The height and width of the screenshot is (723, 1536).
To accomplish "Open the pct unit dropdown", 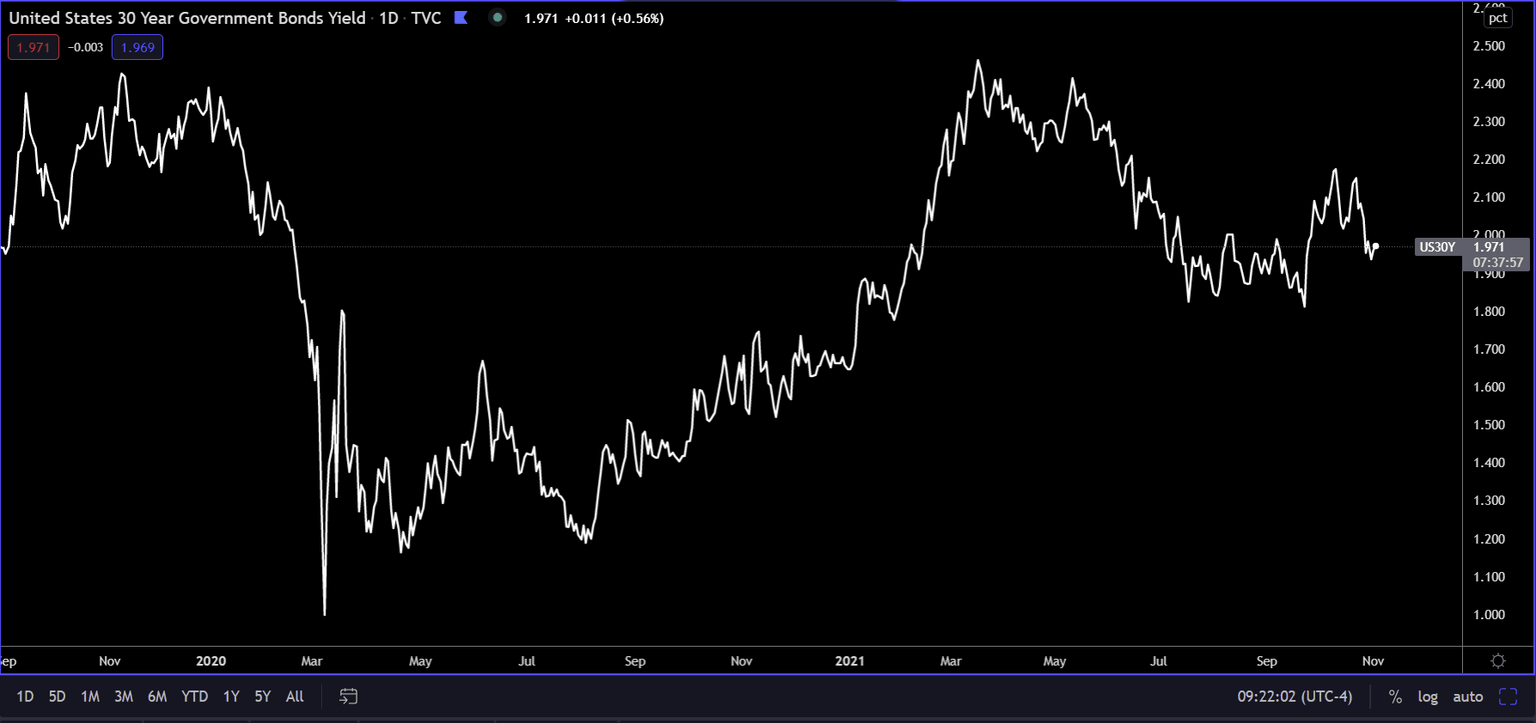I will 1497,18.
